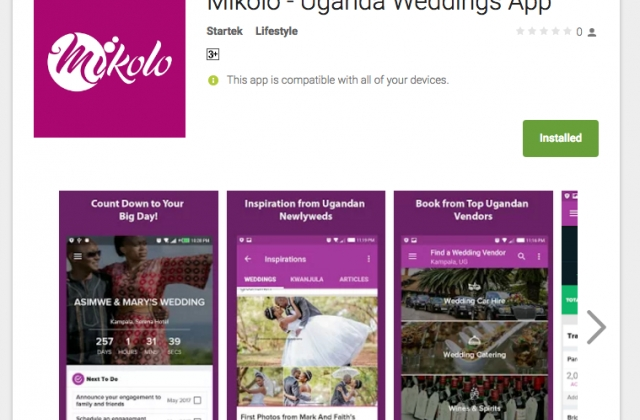Click the green compatibility info icon
640x420 pixels.
pyautogui.click(x=213, y=80)
